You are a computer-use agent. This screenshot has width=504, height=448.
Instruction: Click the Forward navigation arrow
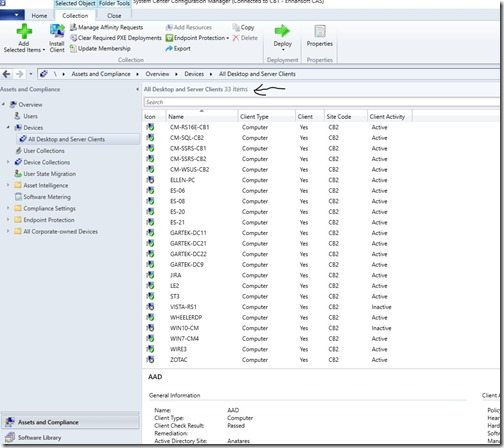20,74
